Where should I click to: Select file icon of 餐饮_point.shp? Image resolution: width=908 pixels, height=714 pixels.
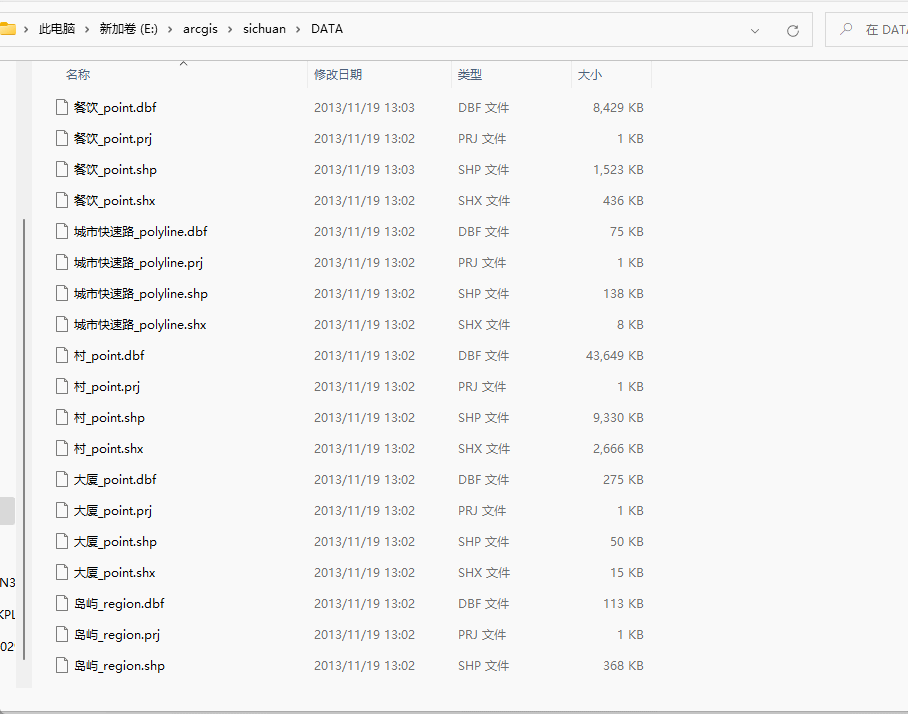pyautogui.click(x=62, y=169)
